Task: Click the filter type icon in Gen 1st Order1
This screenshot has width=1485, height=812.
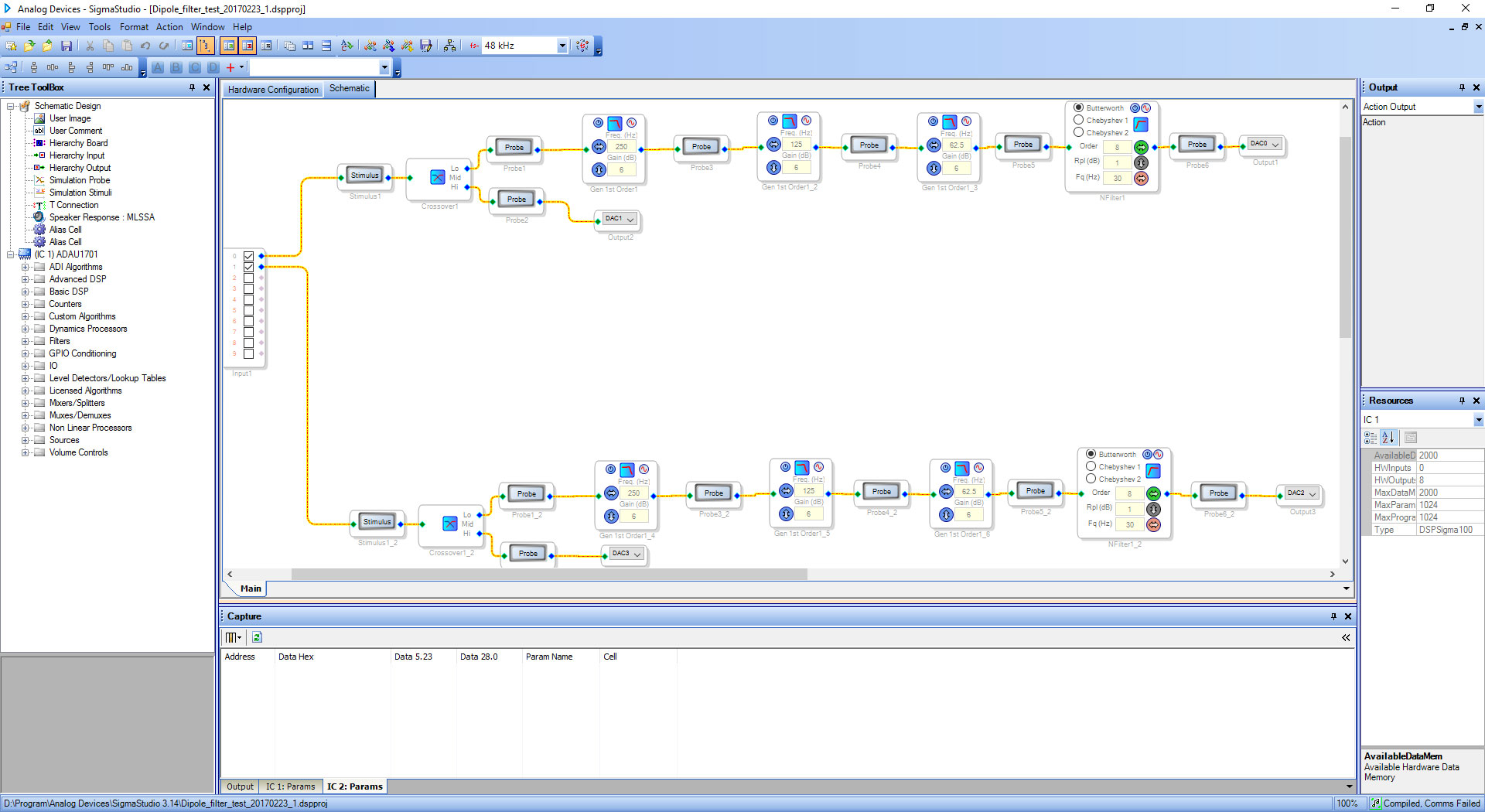Action: pyautogui.click(x=615, y=124)
